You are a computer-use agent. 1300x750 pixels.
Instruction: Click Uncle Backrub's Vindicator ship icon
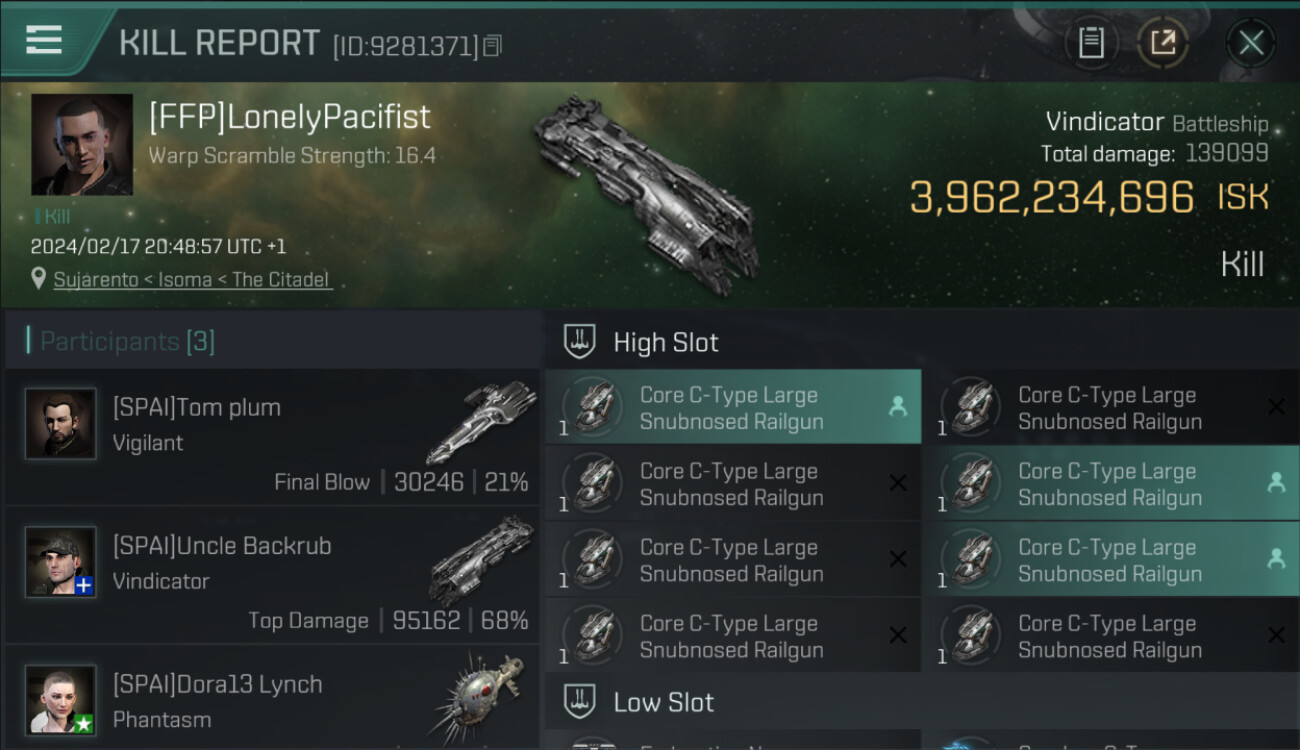click(x=483, y=558)
